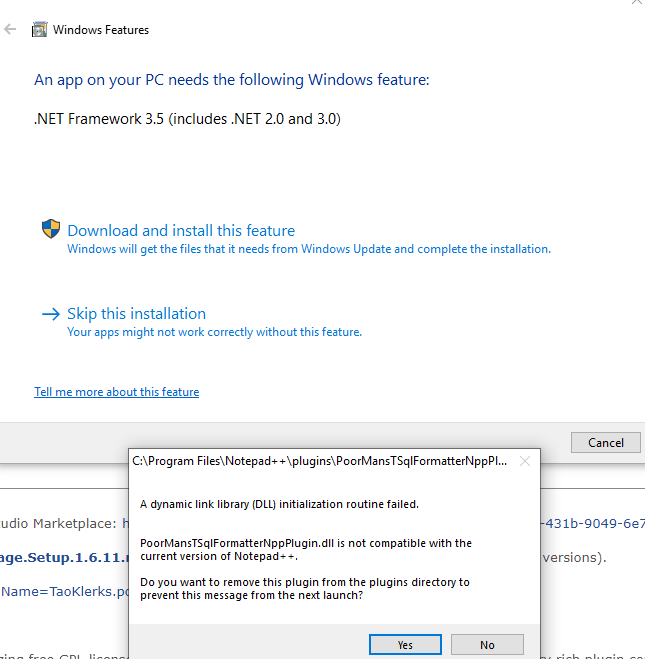Click 'Name=TaoKlerks.po' link in background page

(65, 591)
